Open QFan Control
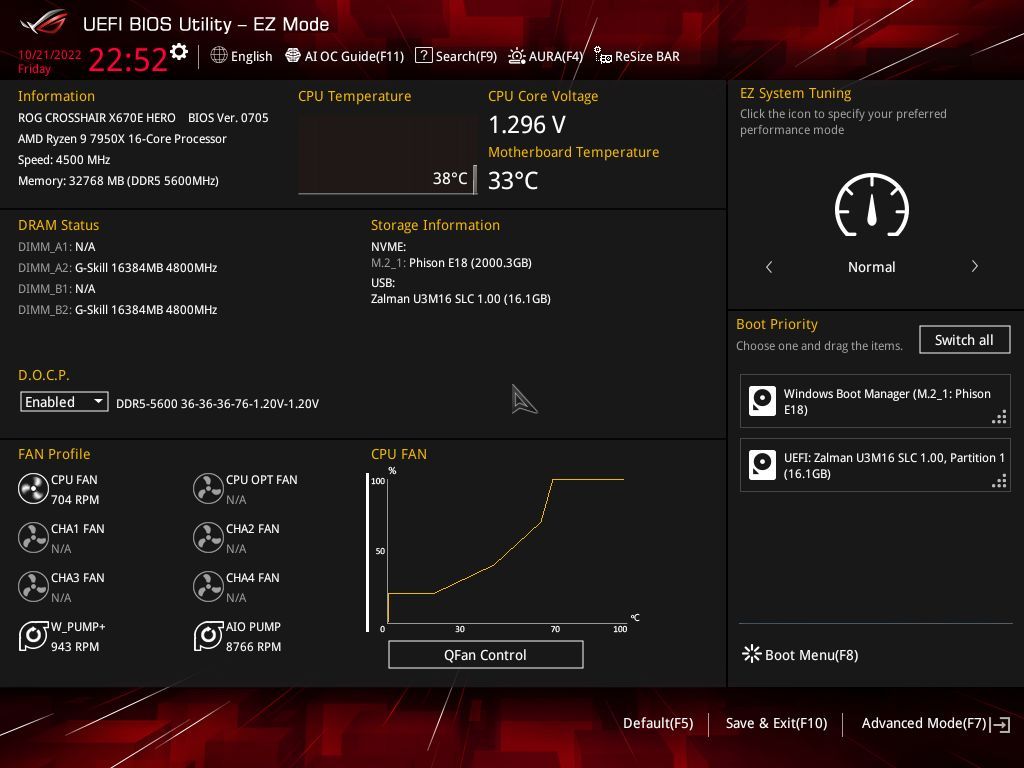This screenshot has width=1024, height=768. pos(485,654)
